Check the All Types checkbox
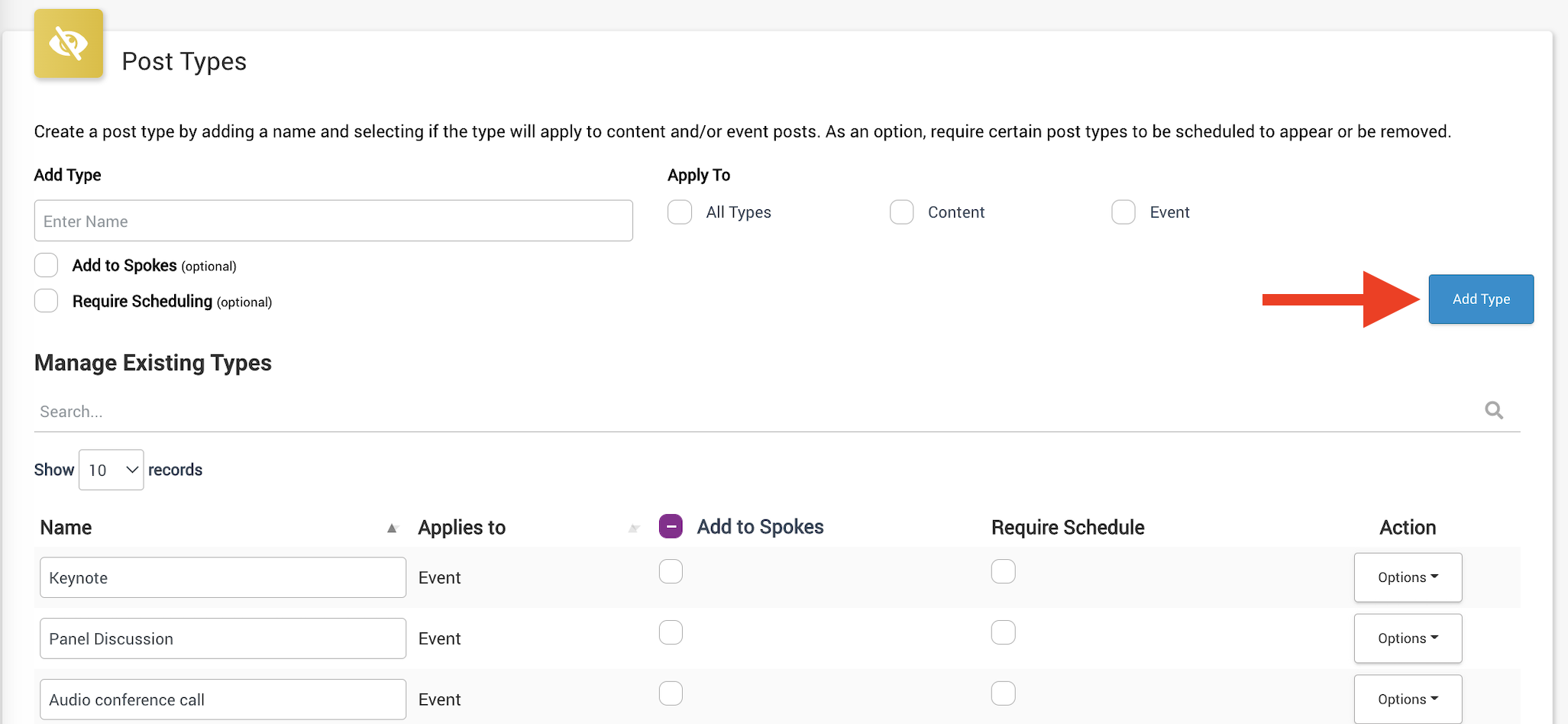1568x724 pixels. (680, 212)
